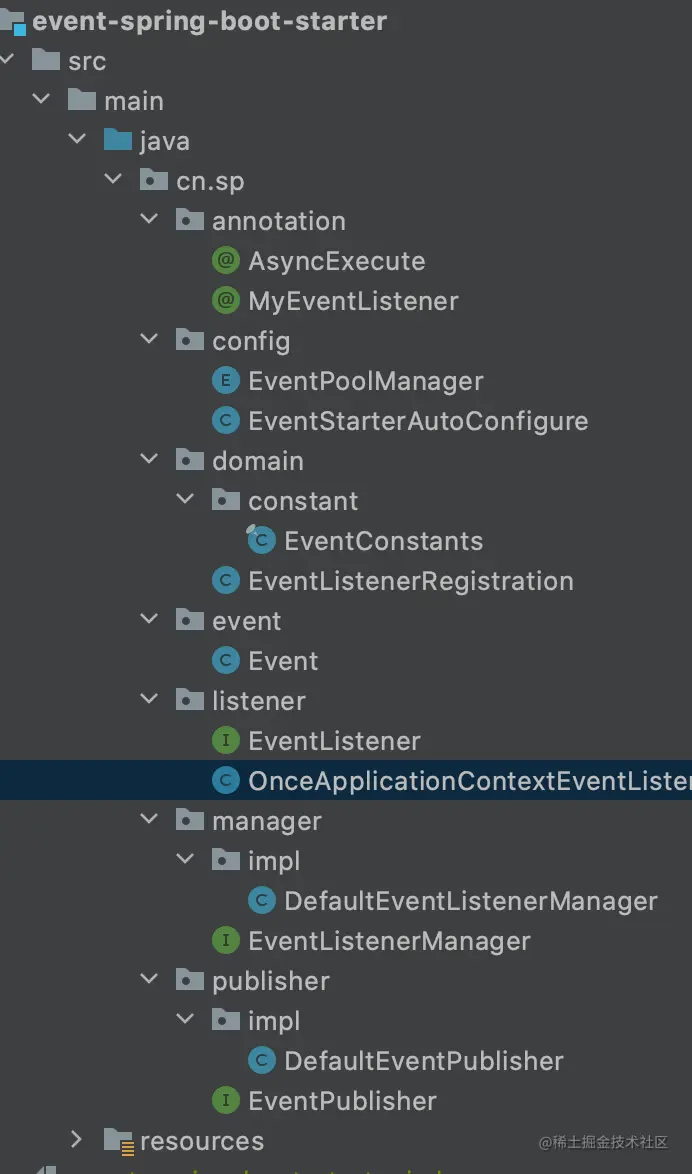Click the constant package folder icon
692x1174 pixels.
225,500
